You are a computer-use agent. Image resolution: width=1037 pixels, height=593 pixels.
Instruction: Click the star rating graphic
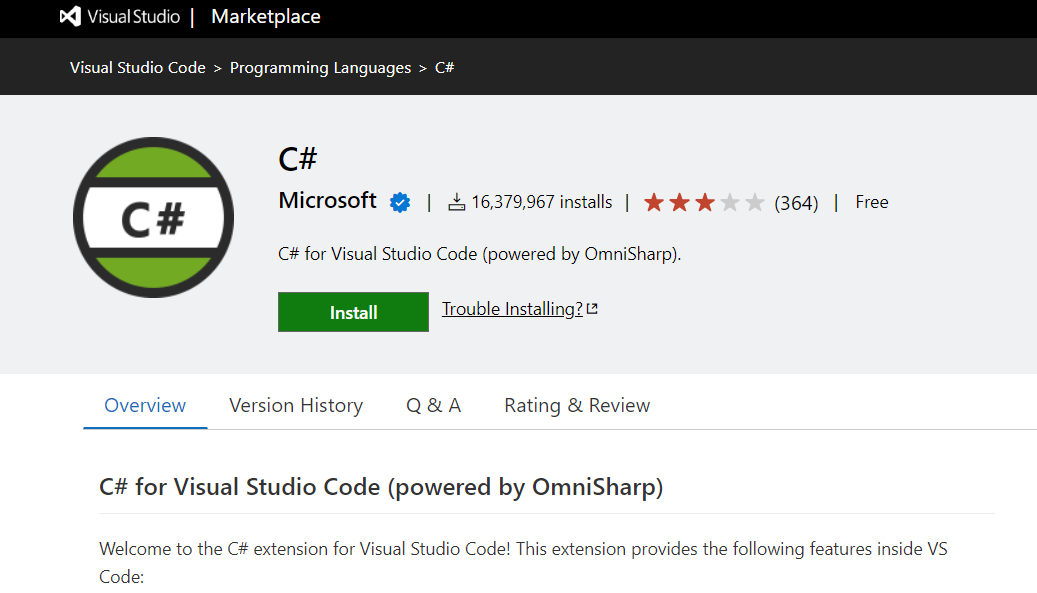704,202
